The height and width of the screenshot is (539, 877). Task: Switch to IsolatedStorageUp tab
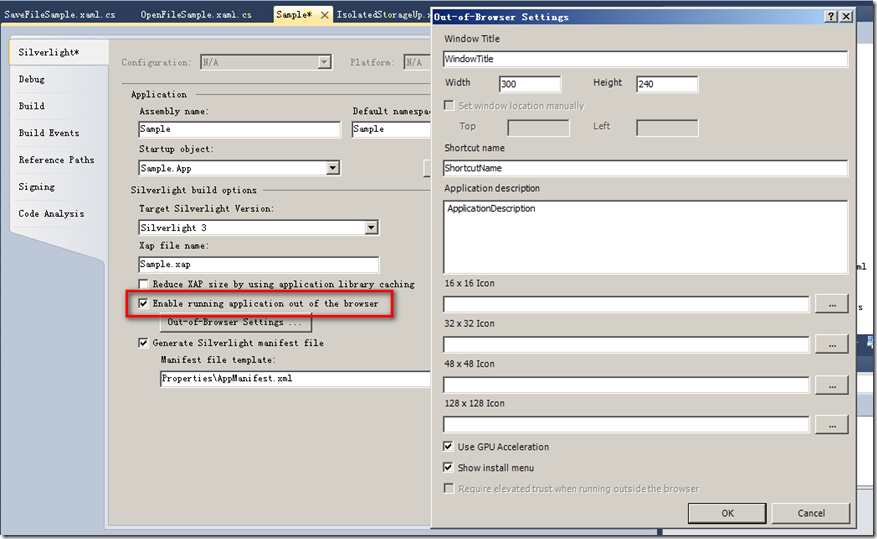(x=383, y=15)
